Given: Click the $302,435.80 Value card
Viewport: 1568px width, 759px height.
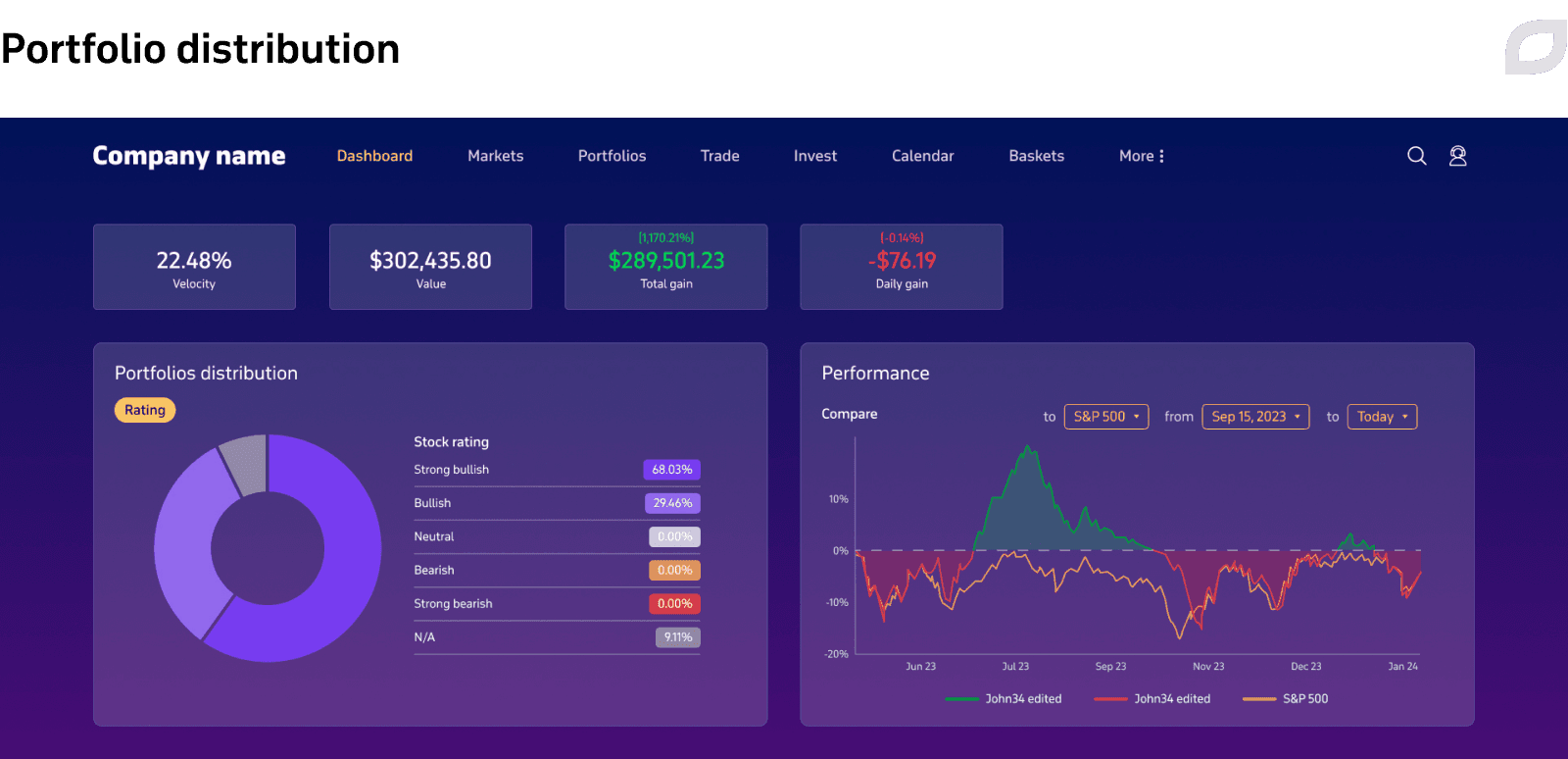Looking at the screenshot, I should (x=430, y=267).
